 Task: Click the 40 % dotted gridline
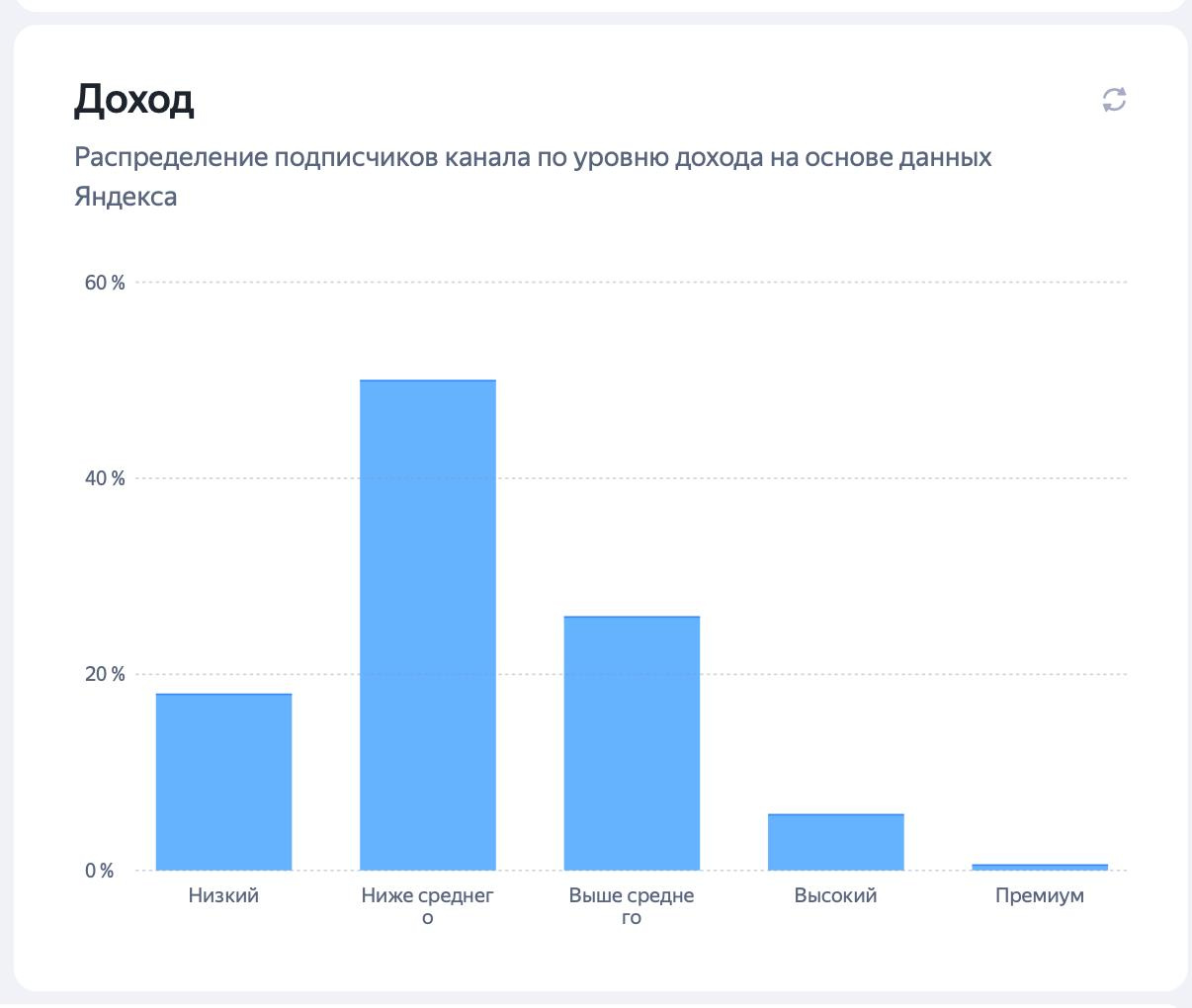(x=791, y=478)
